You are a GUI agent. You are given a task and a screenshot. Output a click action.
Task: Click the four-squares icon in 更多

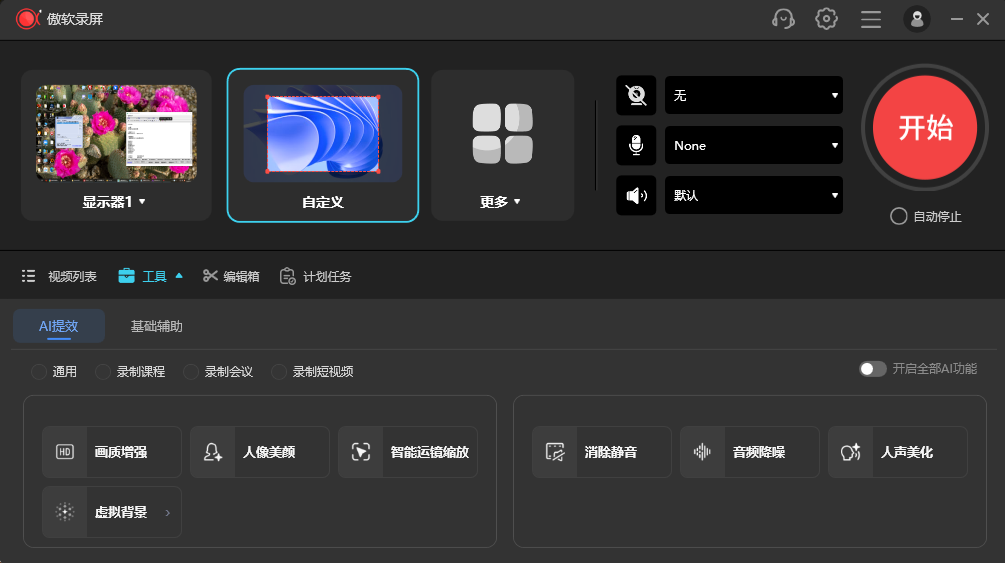coord(502,133)
